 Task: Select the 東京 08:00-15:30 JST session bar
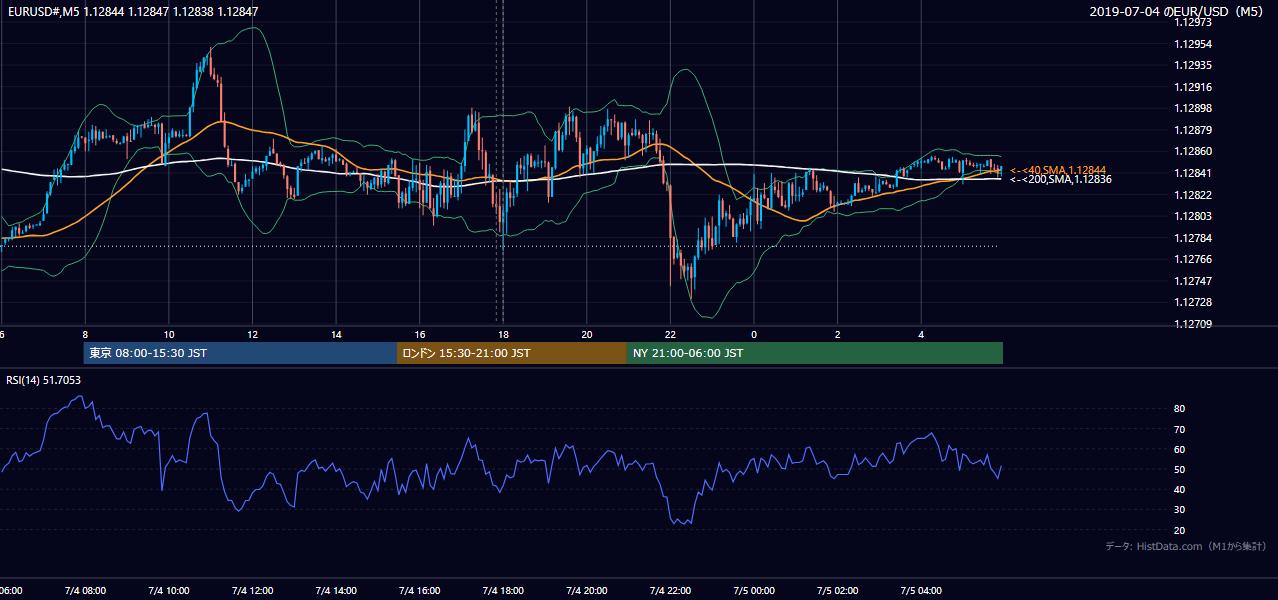(x=240, y=353)
